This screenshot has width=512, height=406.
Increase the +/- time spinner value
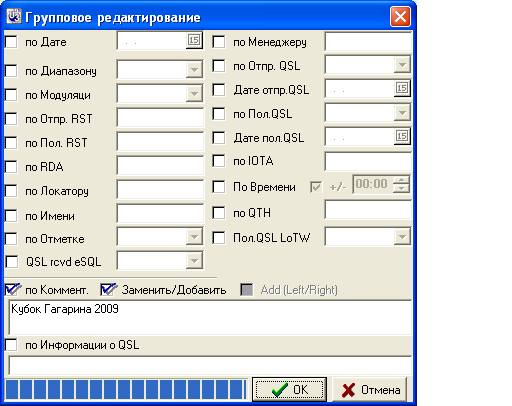pyautogui.click(x=401, y=179)
